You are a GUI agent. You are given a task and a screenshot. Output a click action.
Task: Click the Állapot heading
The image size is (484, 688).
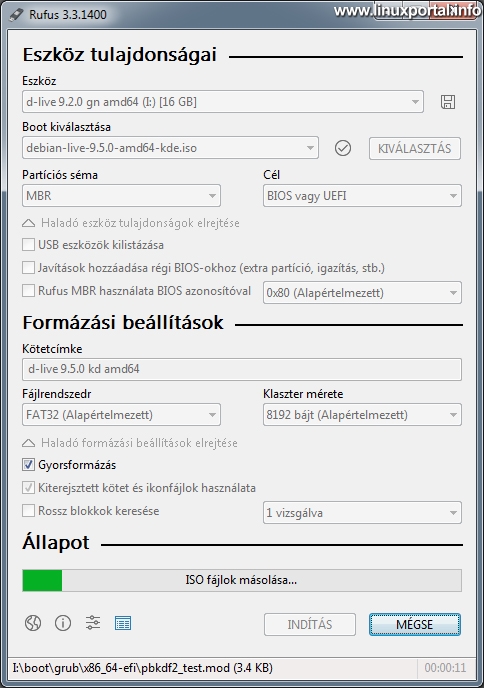click(x=56, y=542)
